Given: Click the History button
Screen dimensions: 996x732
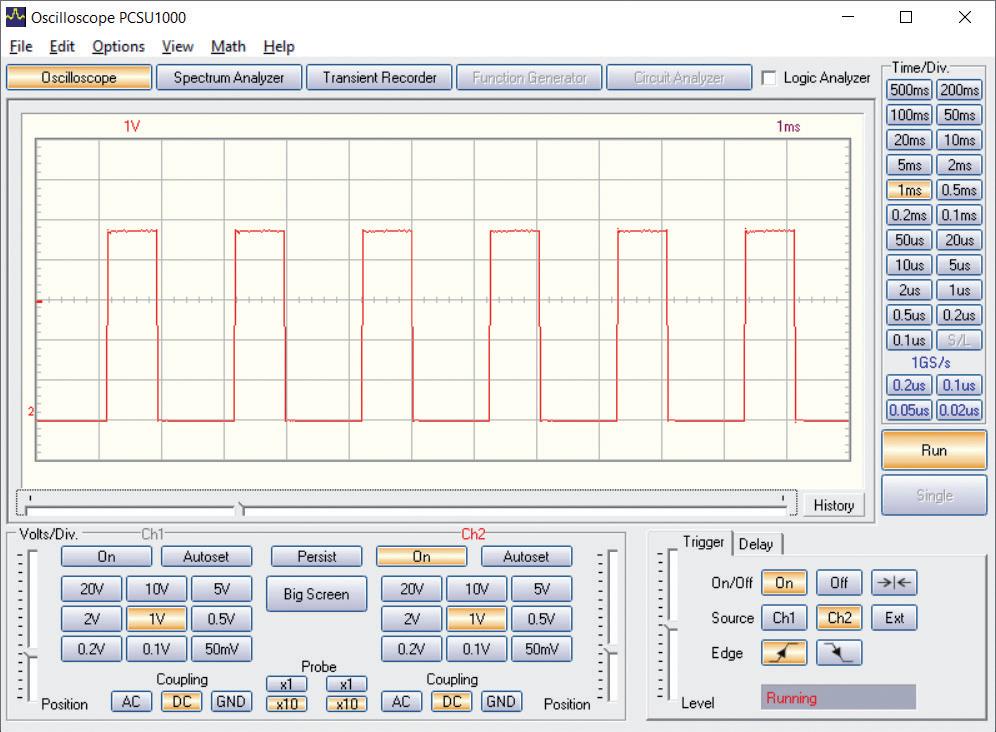Looking at the screenshot, I should 833,505.
